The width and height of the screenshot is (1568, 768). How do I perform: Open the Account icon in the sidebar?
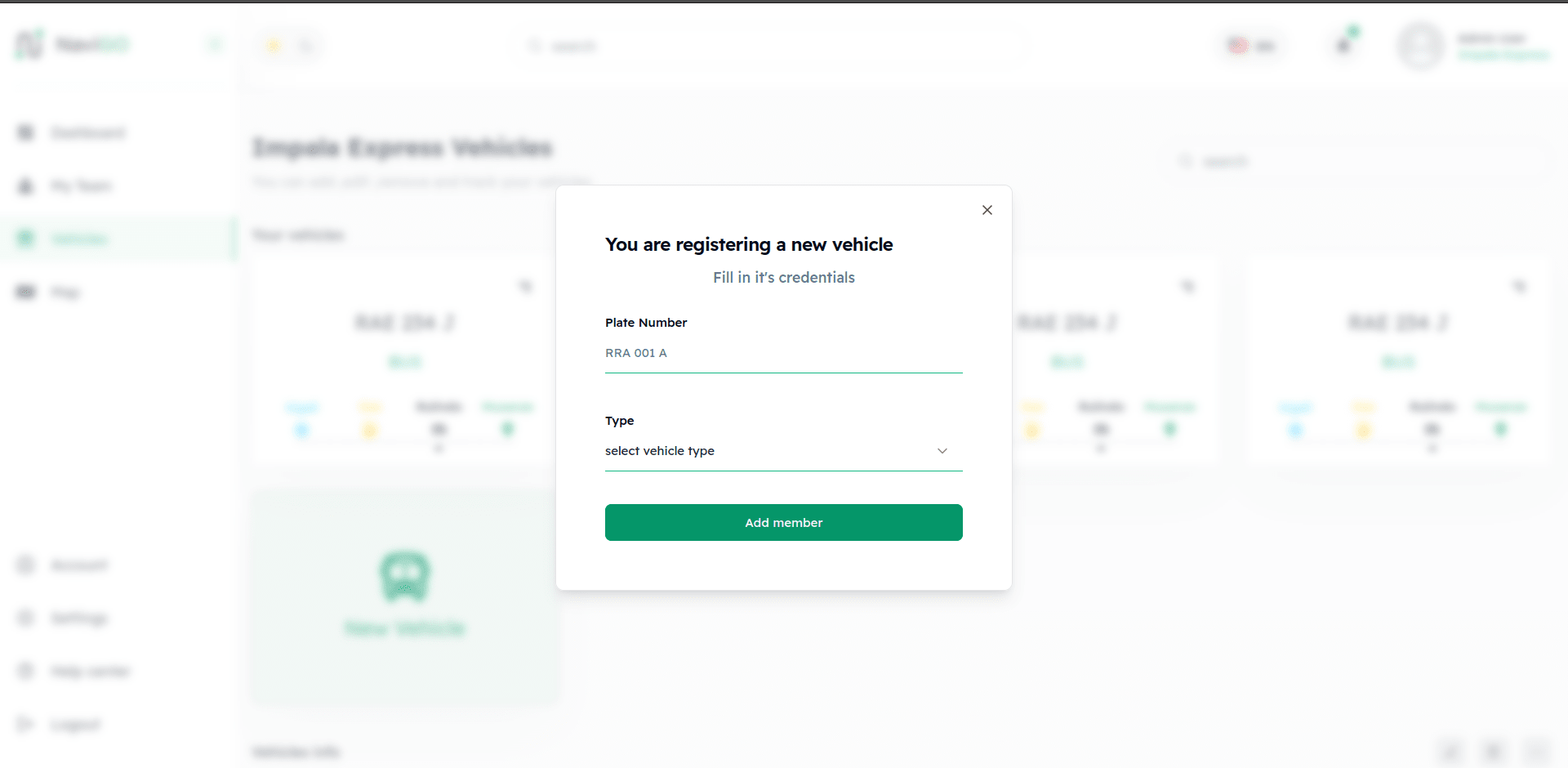click(x=26, y=565)
